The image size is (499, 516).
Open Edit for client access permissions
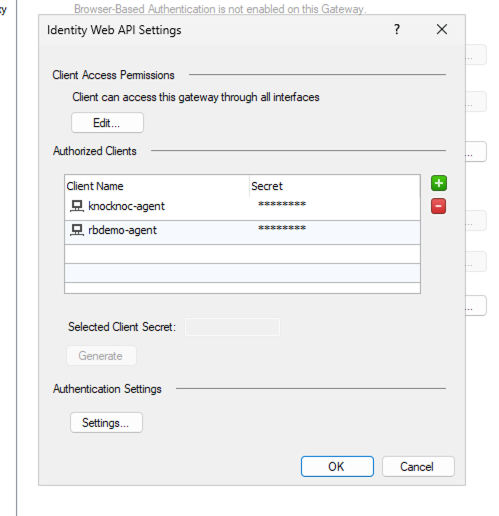tap(107, 123)
